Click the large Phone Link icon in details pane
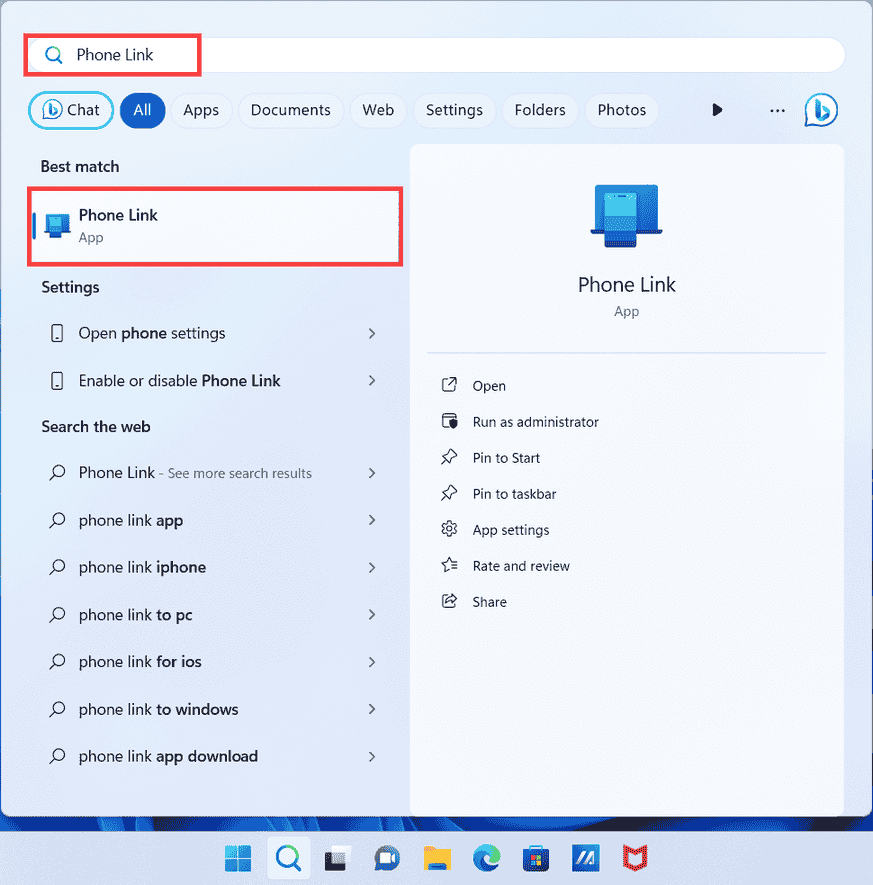Screen dimensions: 873x885 coord(626,216)
